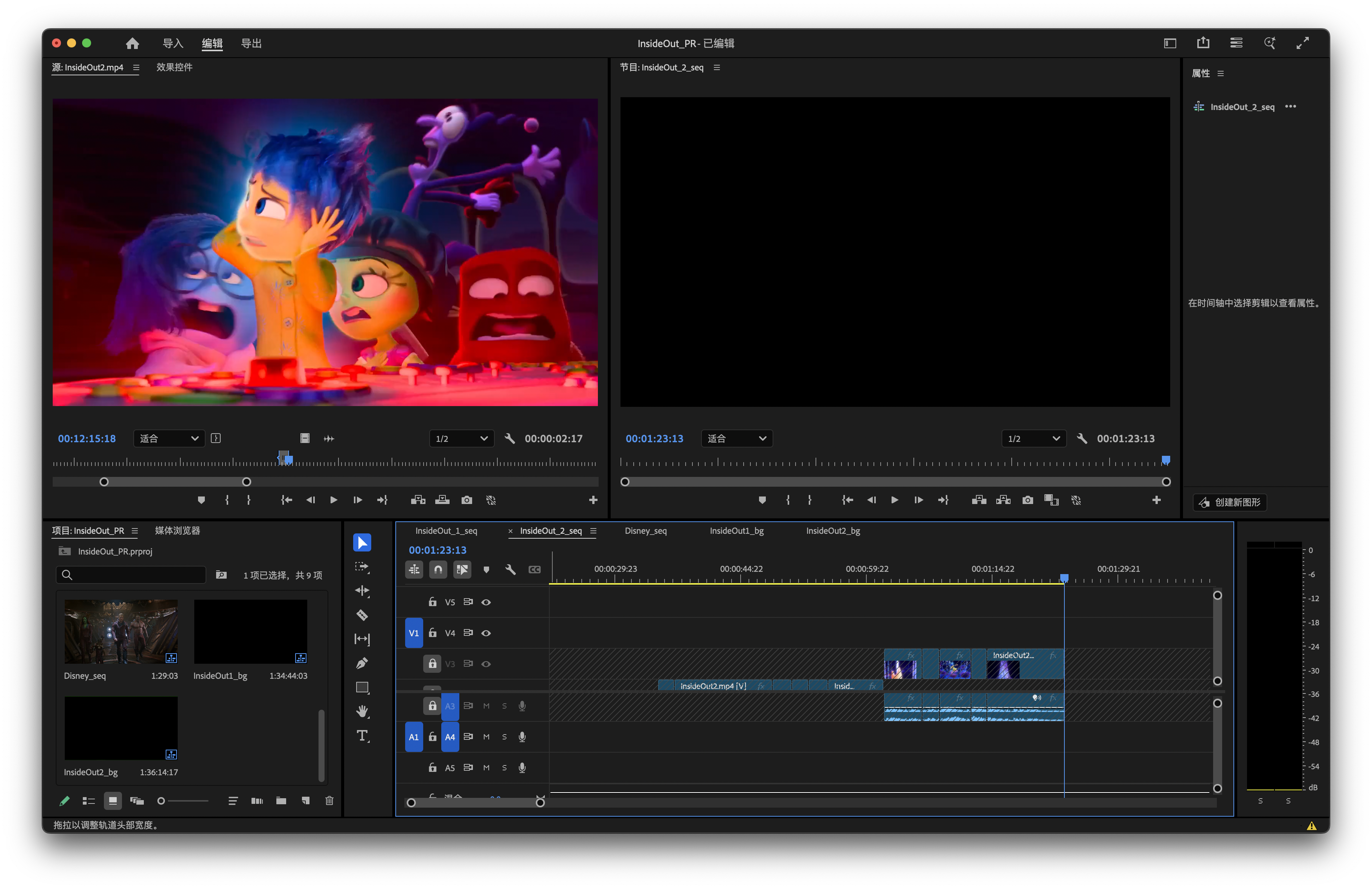Click 创建新图形 button

pyautogui.click(x=1229, y=503)
